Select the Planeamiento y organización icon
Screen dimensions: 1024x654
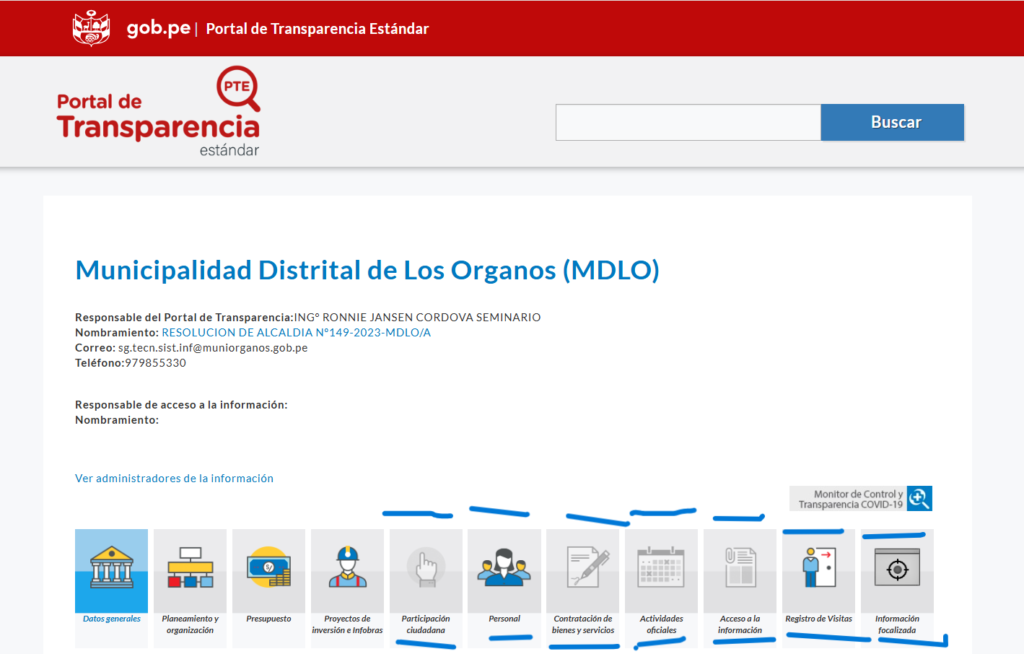(x=190, y=570)
